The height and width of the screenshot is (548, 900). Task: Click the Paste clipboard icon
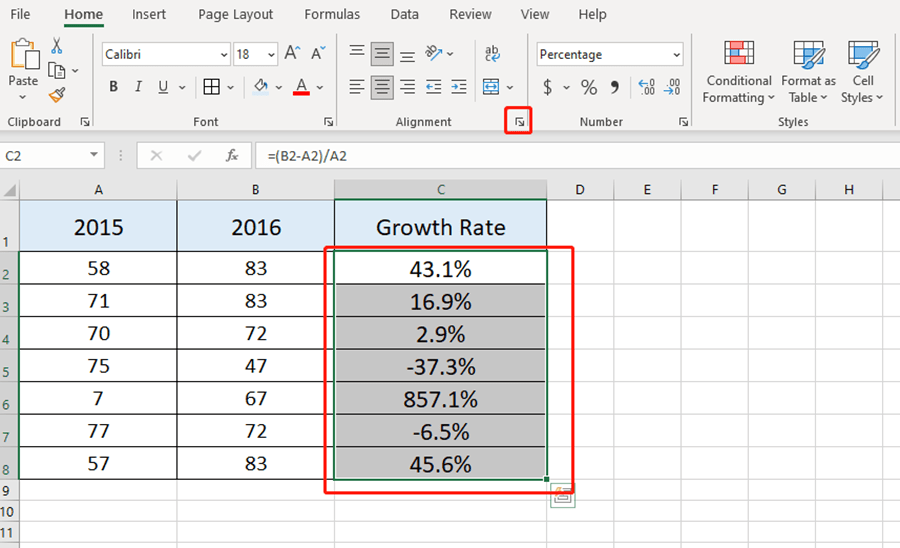coord(24,55)
